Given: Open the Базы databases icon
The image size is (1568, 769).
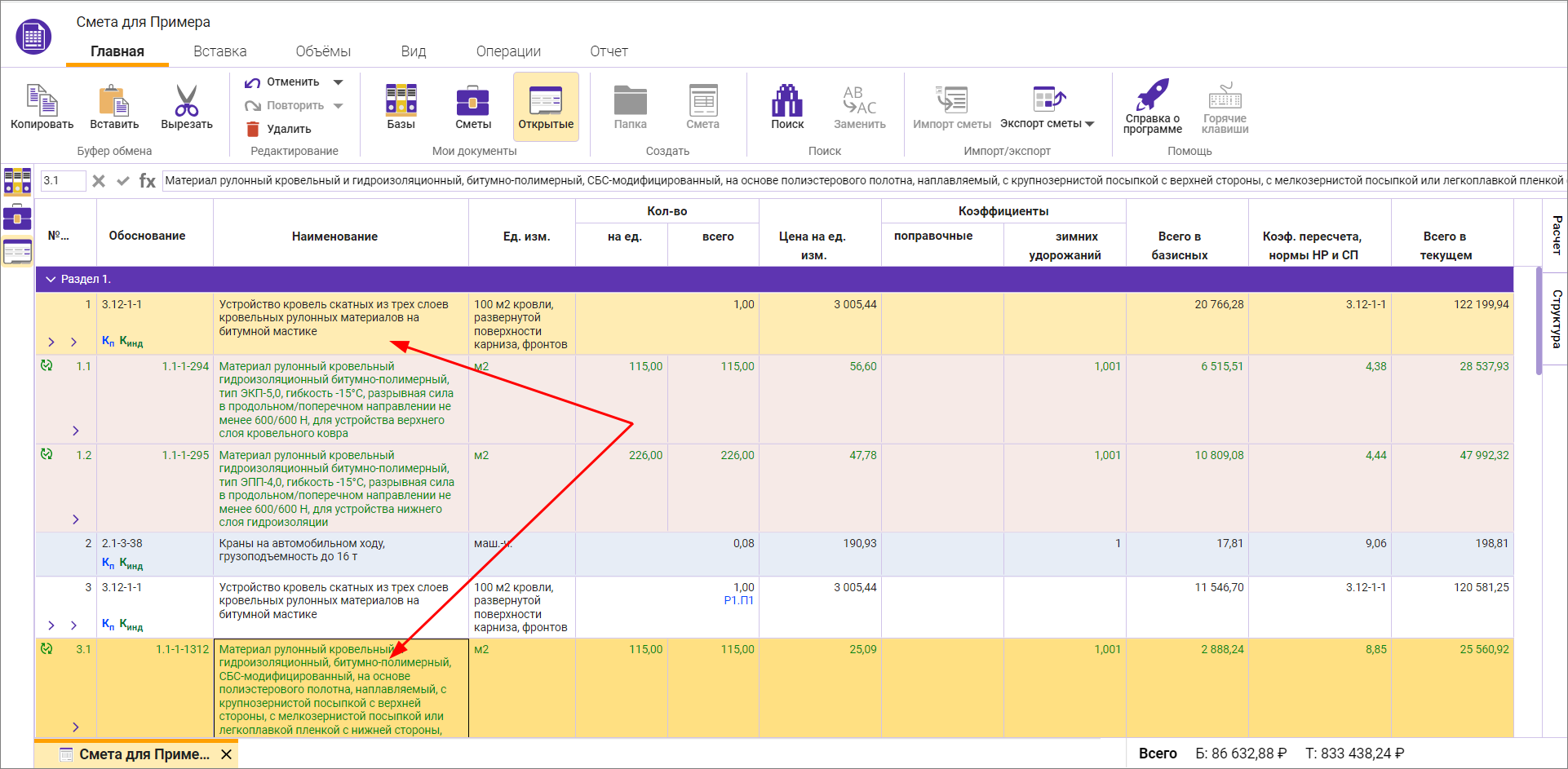Looking at the screenshot, I should point(401,99).
